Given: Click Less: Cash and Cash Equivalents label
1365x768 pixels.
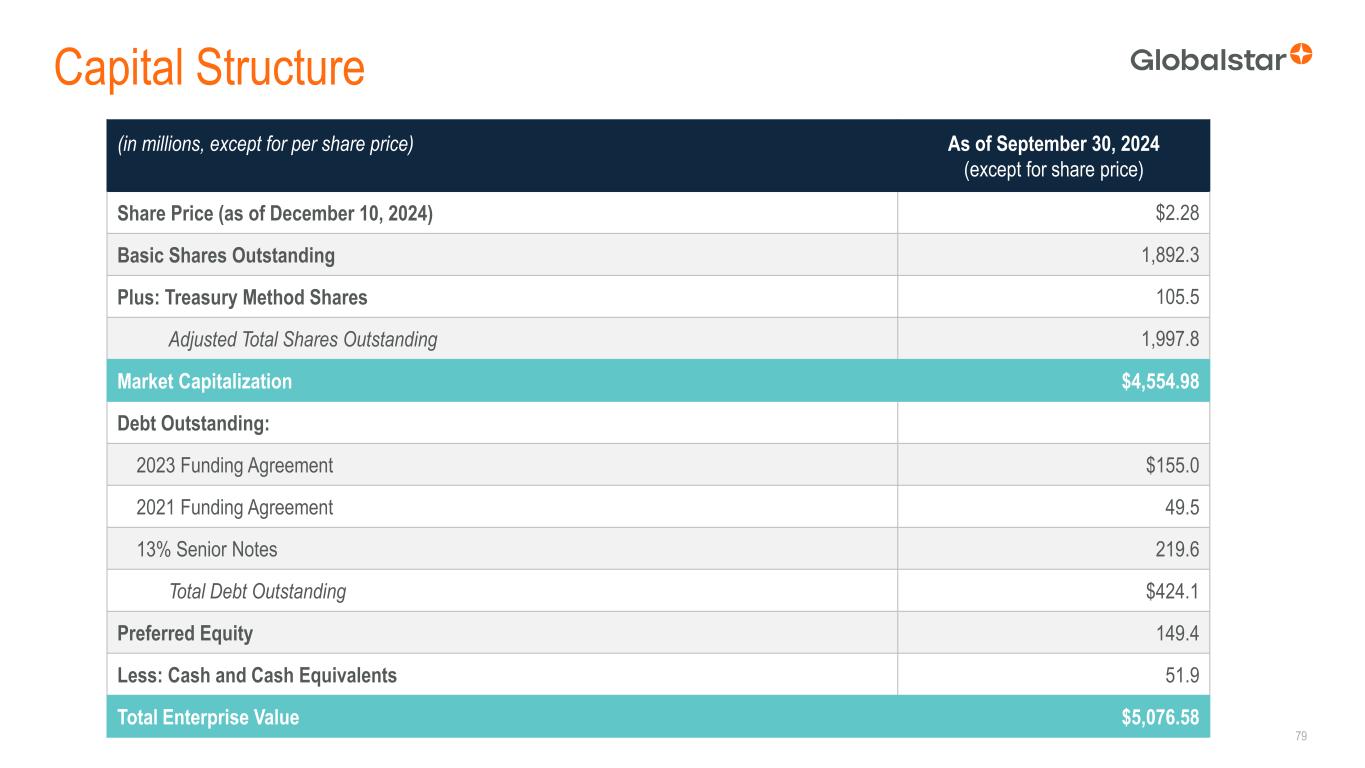Looking at the screenshot, I should tap(257, 675).
